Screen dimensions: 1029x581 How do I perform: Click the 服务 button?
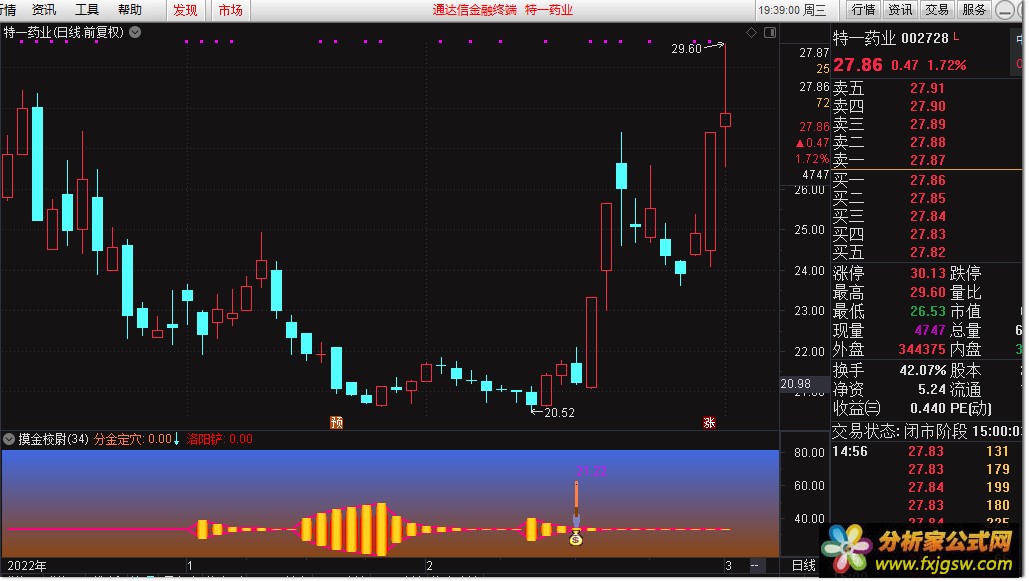click(974, 10)
